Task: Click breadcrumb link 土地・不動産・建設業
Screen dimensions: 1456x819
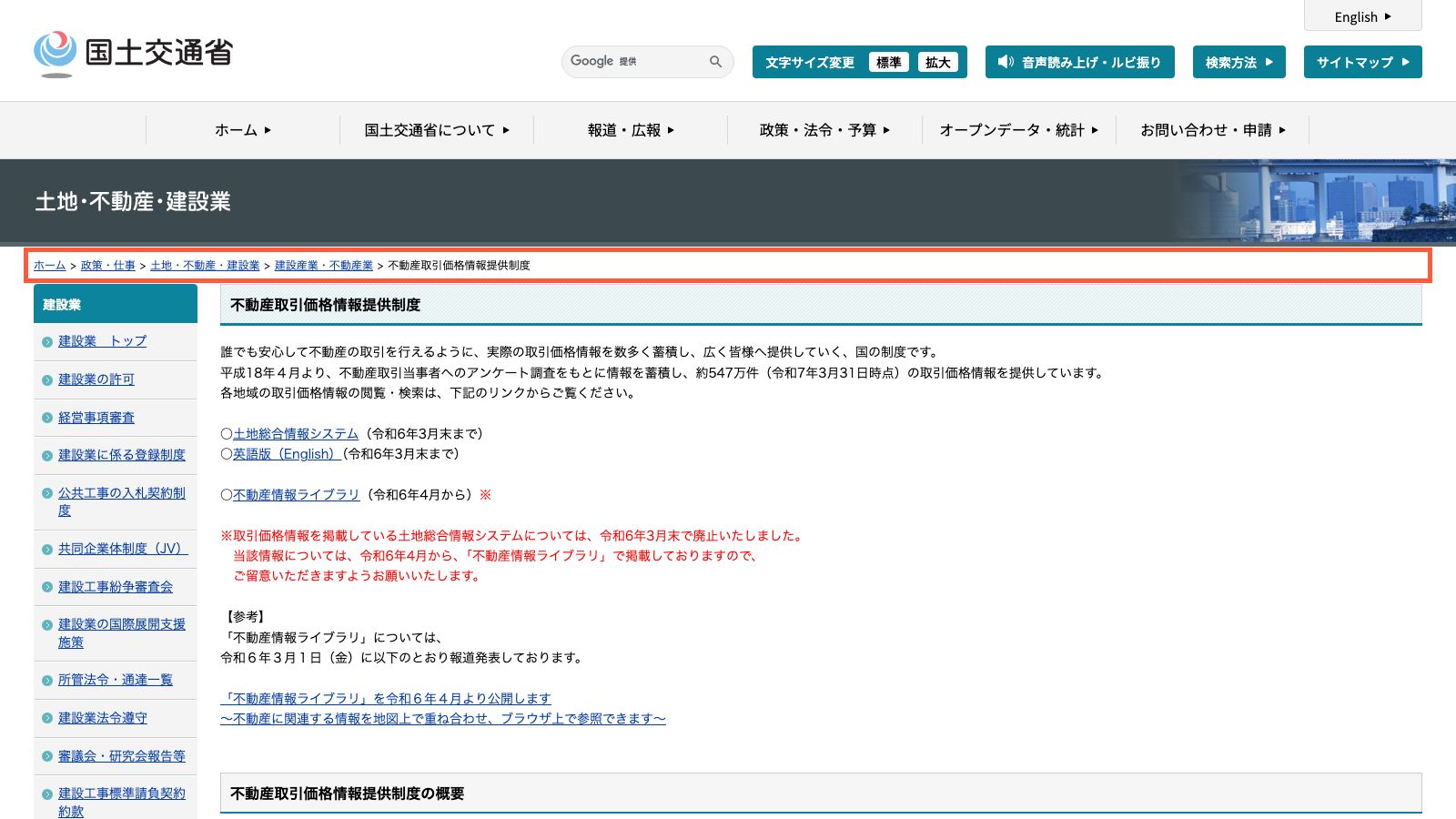Action: pyautogui.click(x=205, y=266)
